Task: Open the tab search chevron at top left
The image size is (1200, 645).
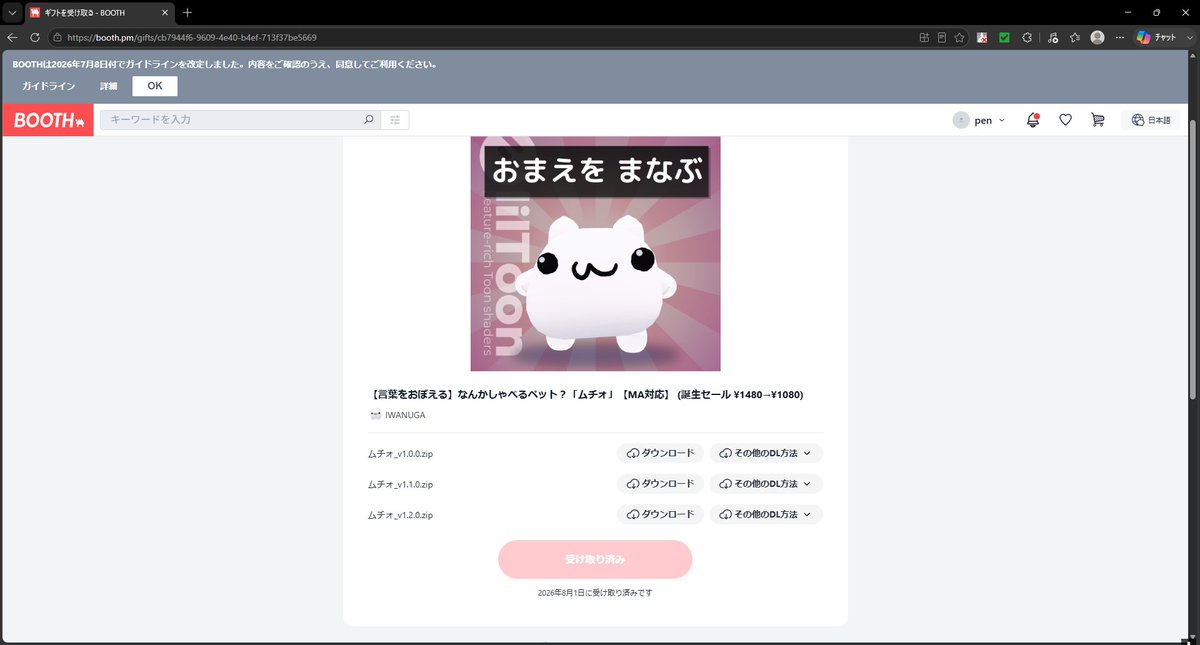Action: pyautogui.click(x=12, y=12)
